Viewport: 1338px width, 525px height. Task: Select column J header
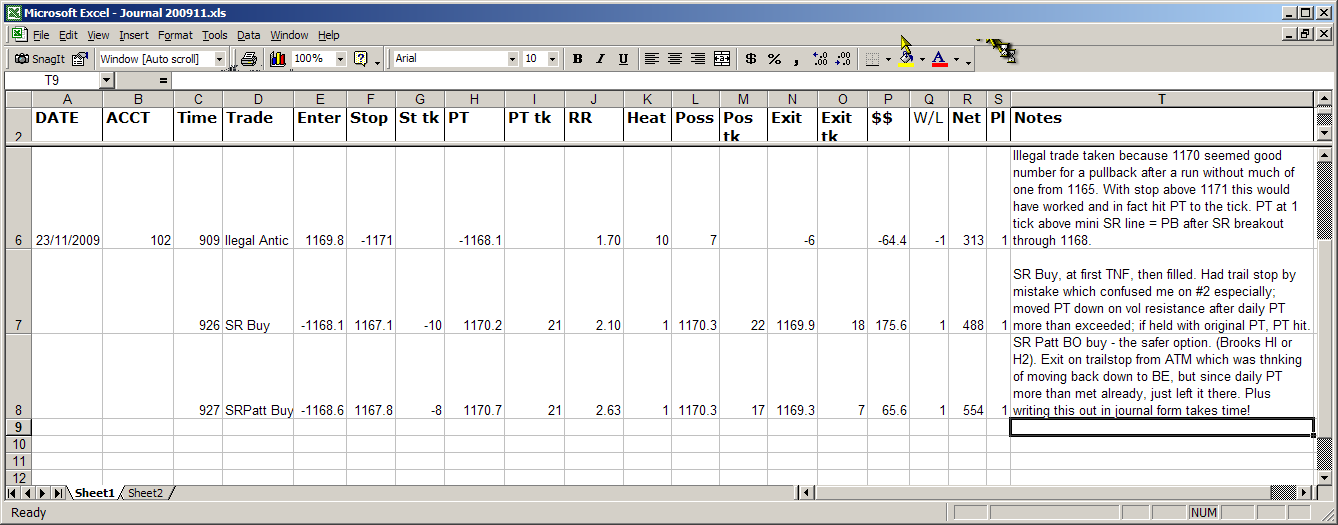(594, 99)
